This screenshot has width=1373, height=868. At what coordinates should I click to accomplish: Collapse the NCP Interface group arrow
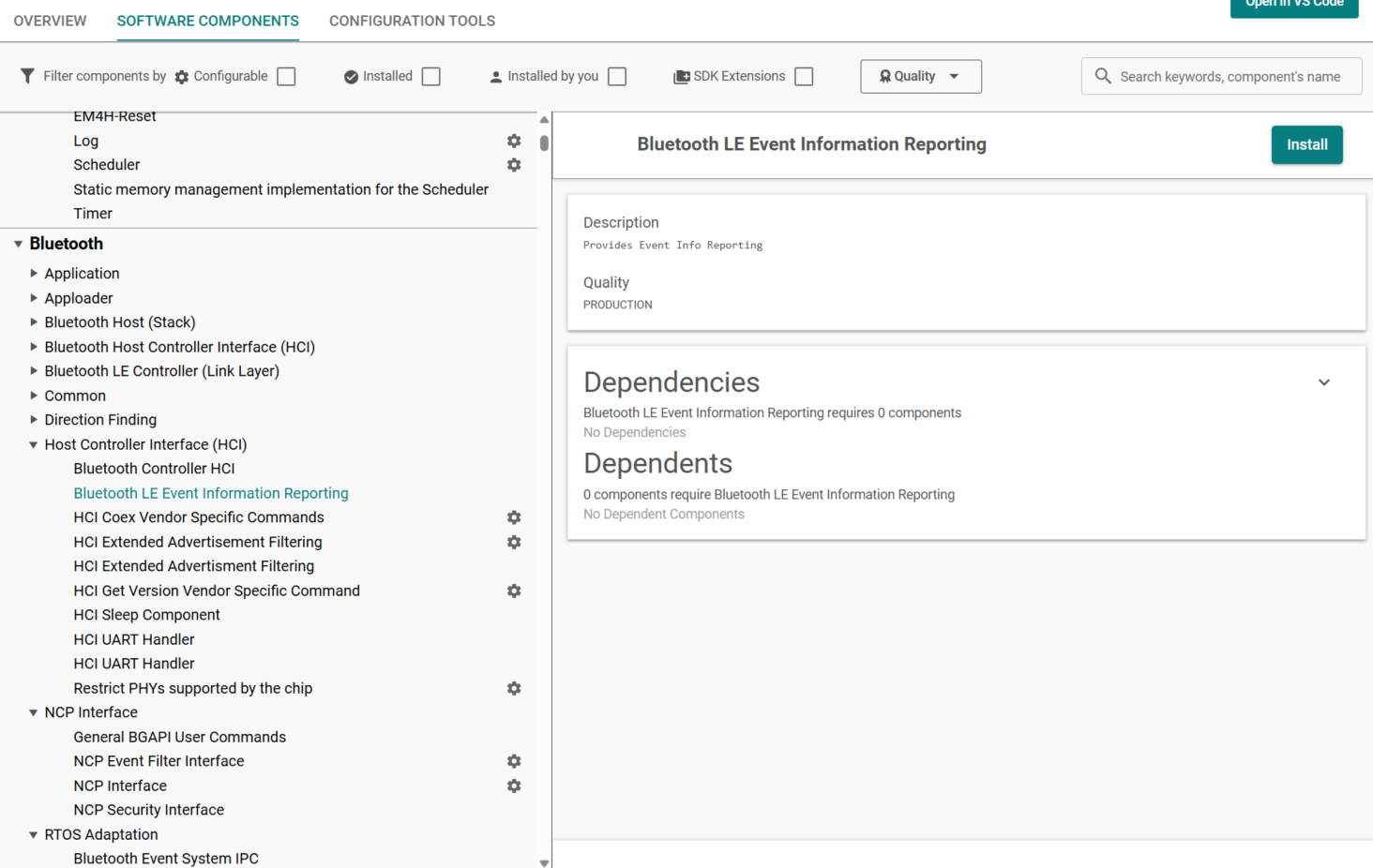[x=34, y=712]
